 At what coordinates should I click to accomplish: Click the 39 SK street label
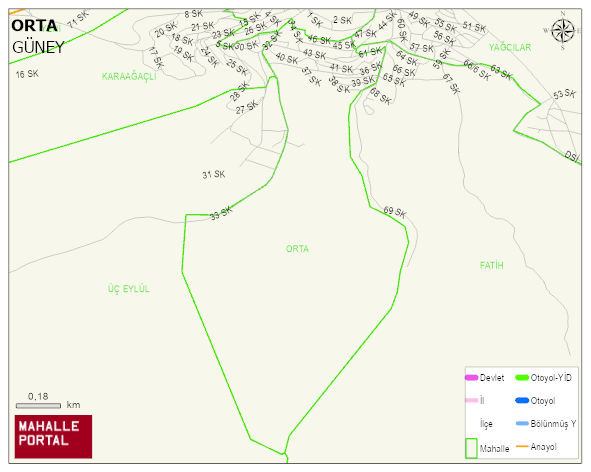(363, 81)
